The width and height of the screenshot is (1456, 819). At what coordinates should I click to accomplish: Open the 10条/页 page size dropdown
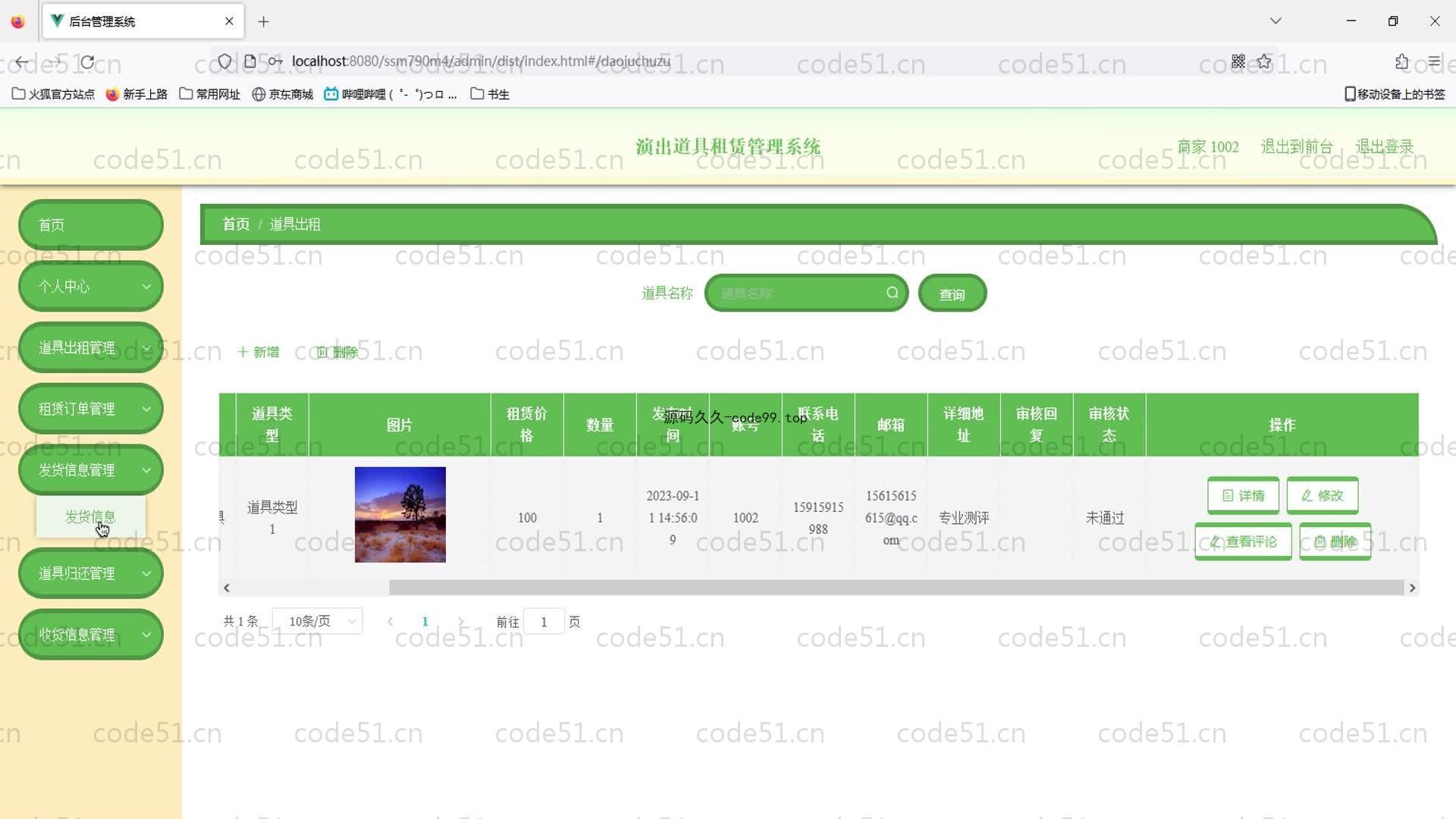318,621
